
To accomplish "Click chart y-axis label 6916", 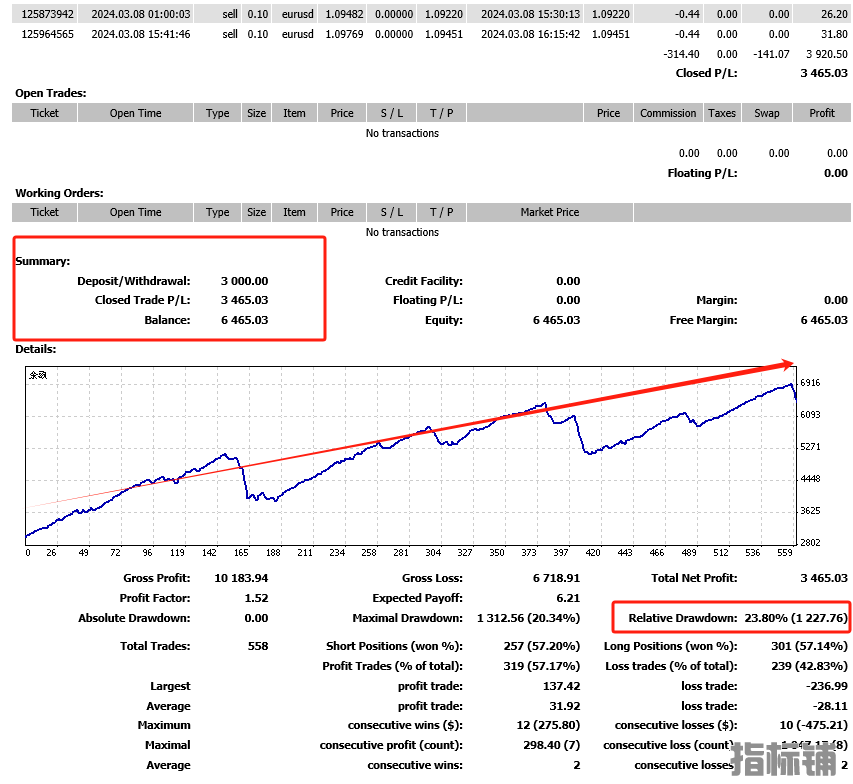I will click(x=810, y=383).
